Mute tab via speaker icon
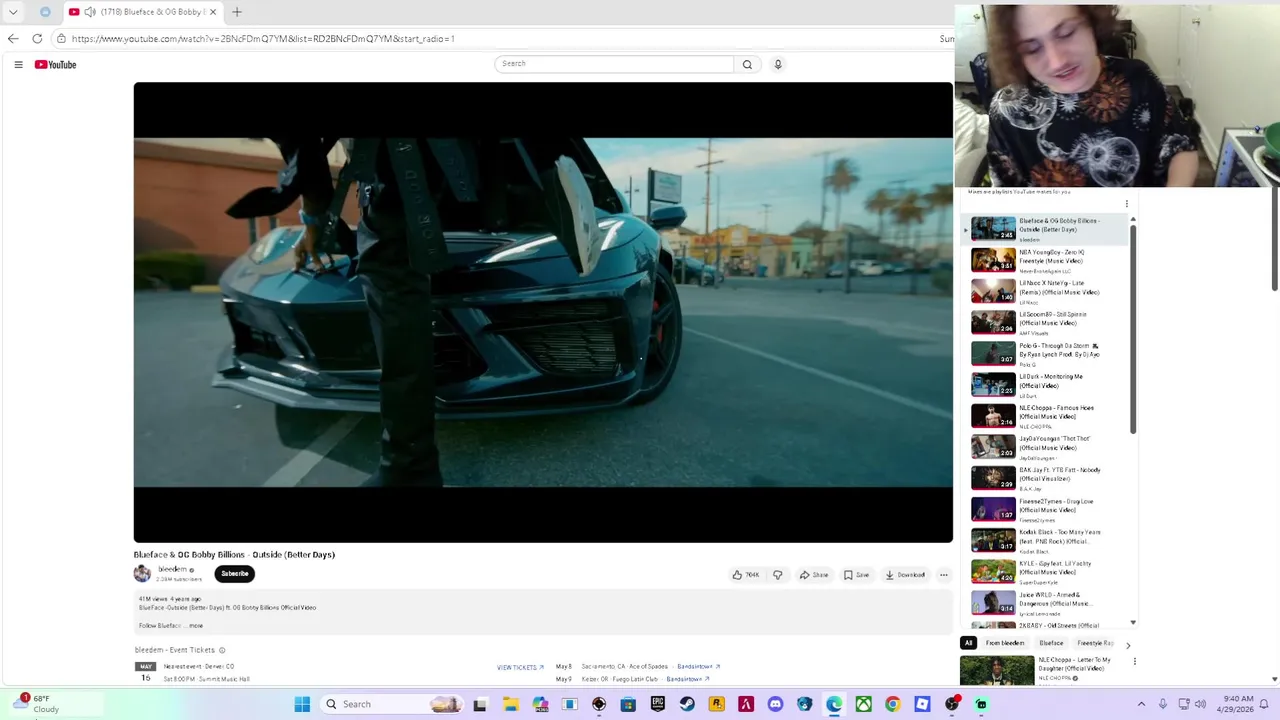 point(90,12)
